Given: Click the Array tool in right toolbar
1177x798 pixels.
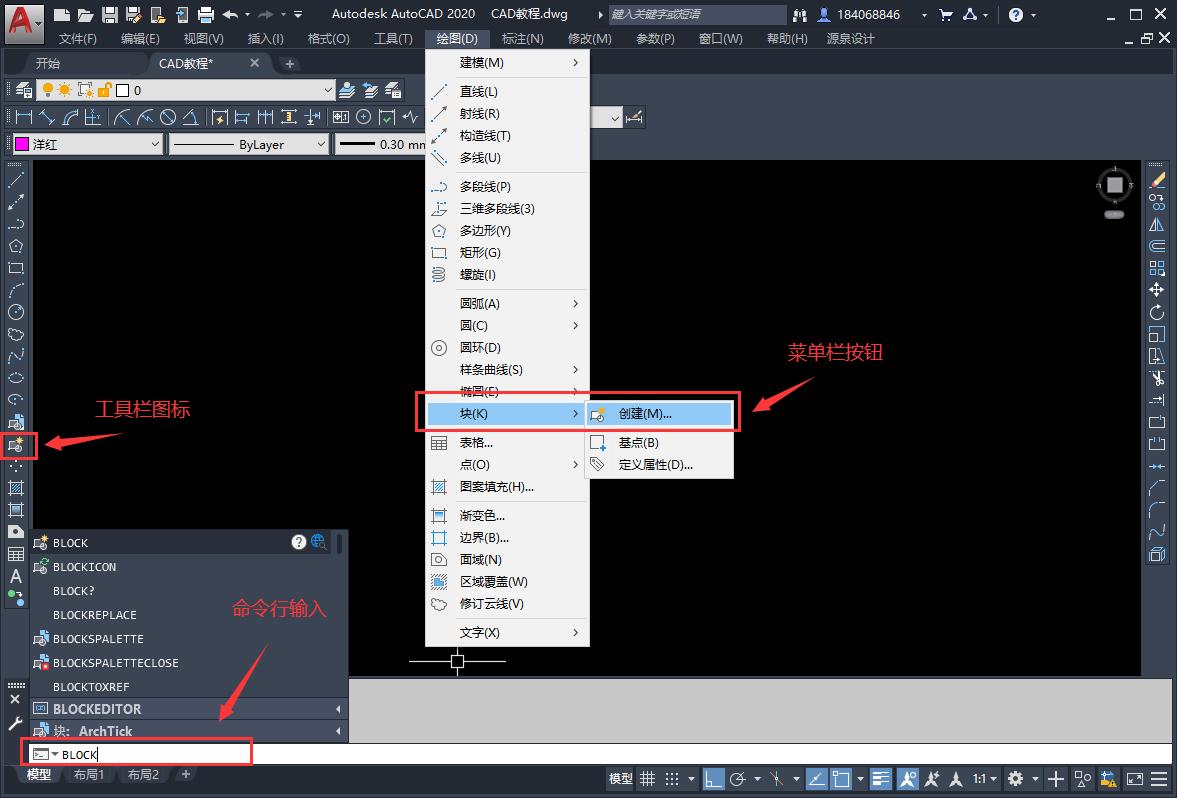Looking at the screenshot, I should click(x=1157, y=268).
